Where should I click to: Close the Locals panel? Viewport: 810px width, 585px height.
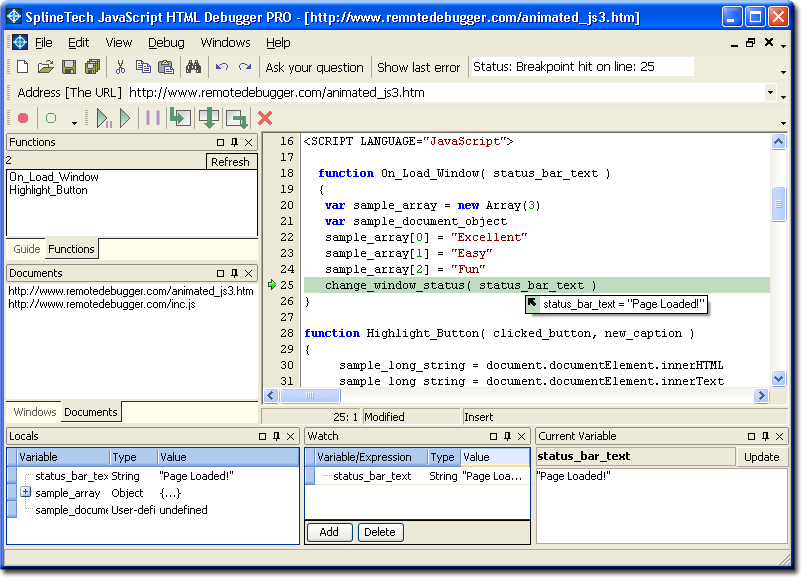click(x=290, y=436)
